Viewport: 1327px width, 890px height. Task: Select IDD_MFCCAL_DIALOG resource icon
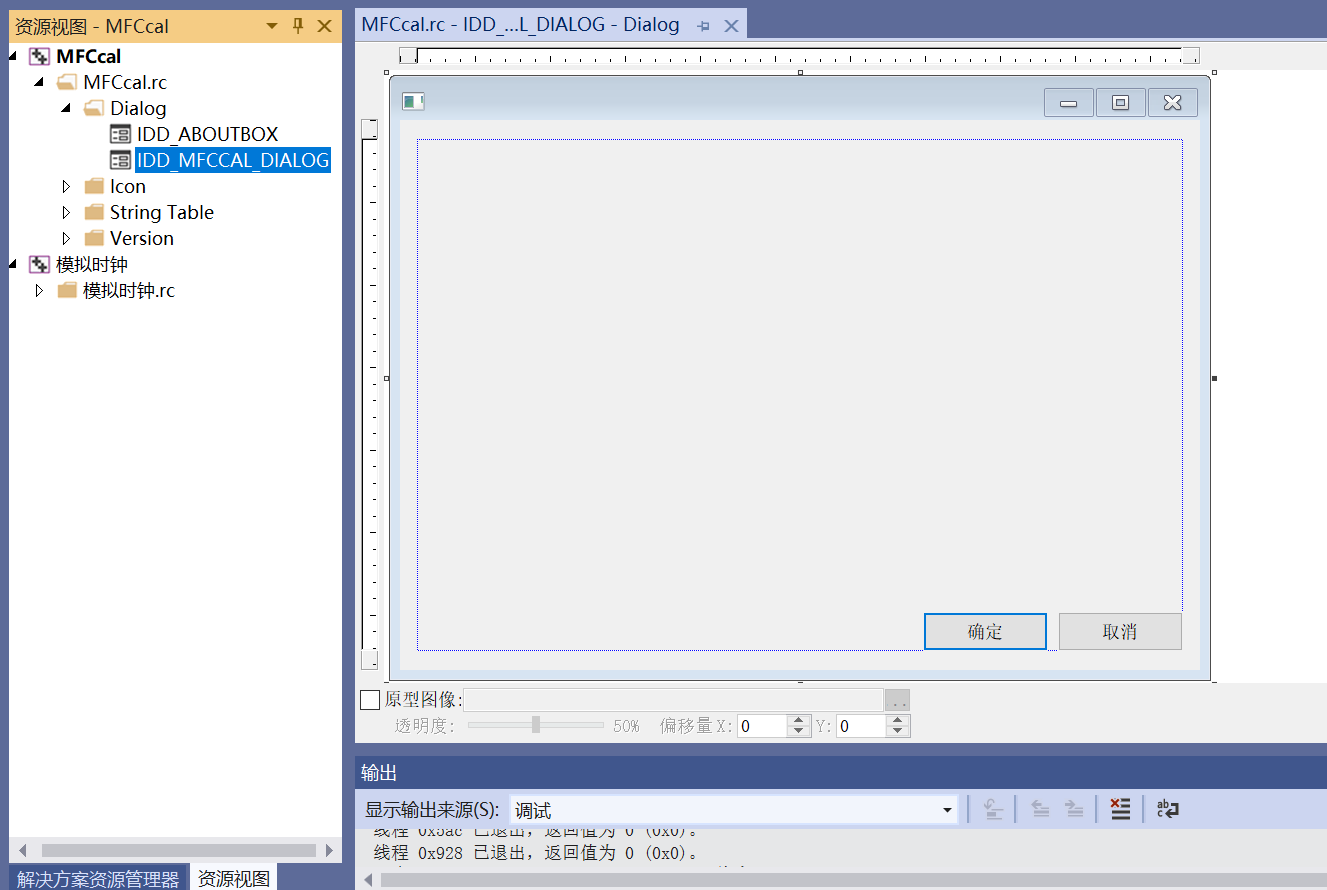point(121,160)
